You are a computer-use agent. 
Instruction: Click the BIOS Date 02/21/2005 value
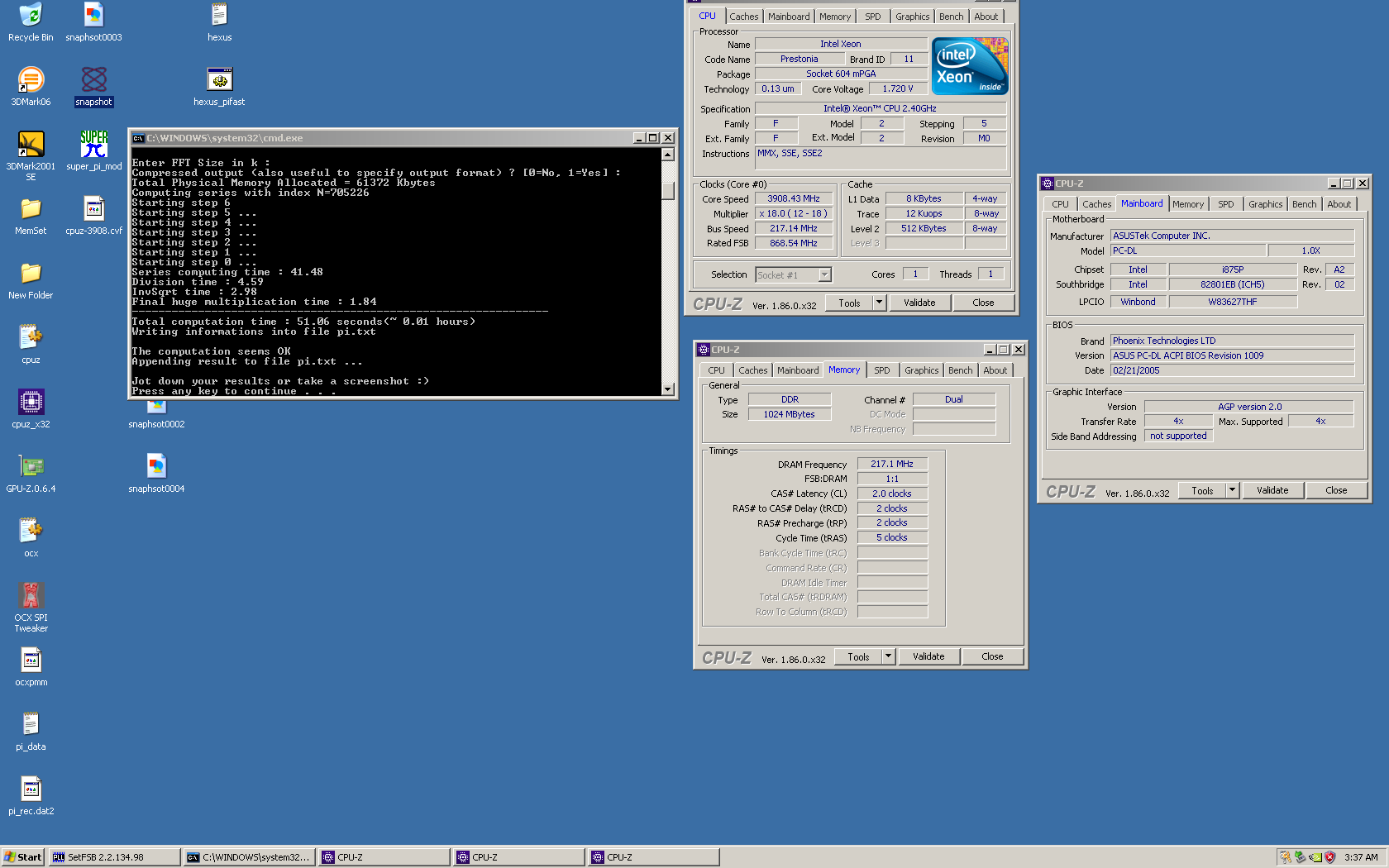click(x=1232, y=370)
